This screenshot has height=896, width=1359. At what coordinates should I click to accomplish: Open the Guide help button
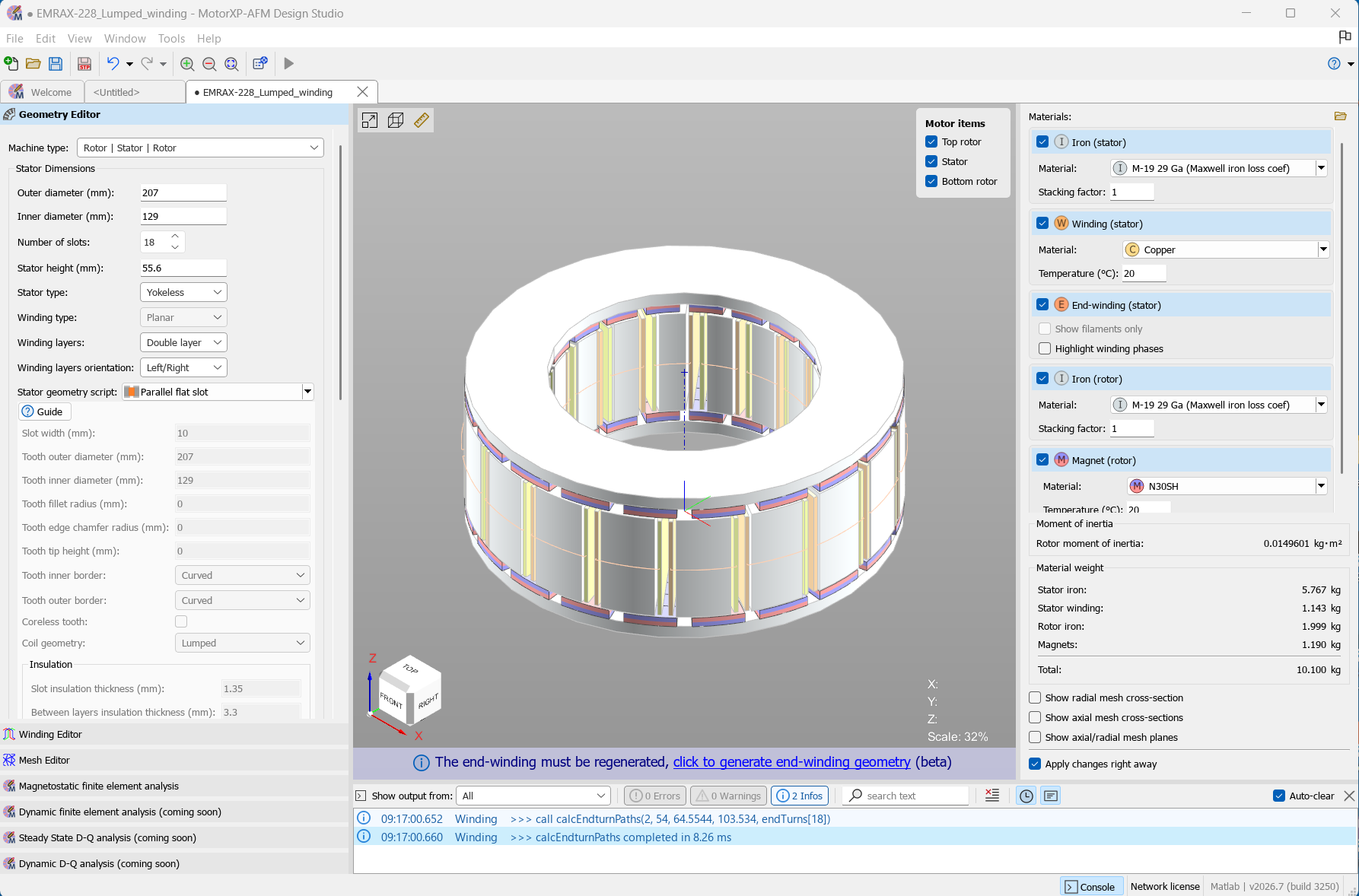[x=44, y=411]
